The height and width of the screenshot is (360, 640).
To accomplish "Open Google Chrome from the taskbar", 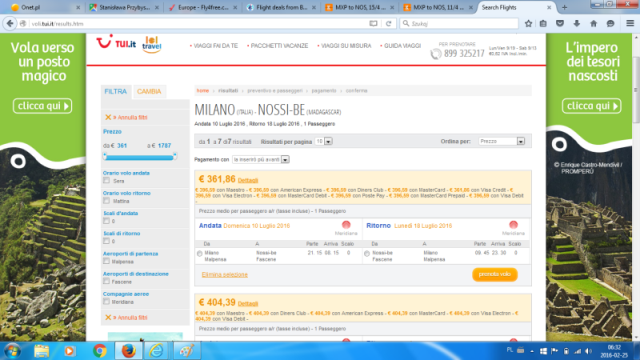I will tap(99, 351).
